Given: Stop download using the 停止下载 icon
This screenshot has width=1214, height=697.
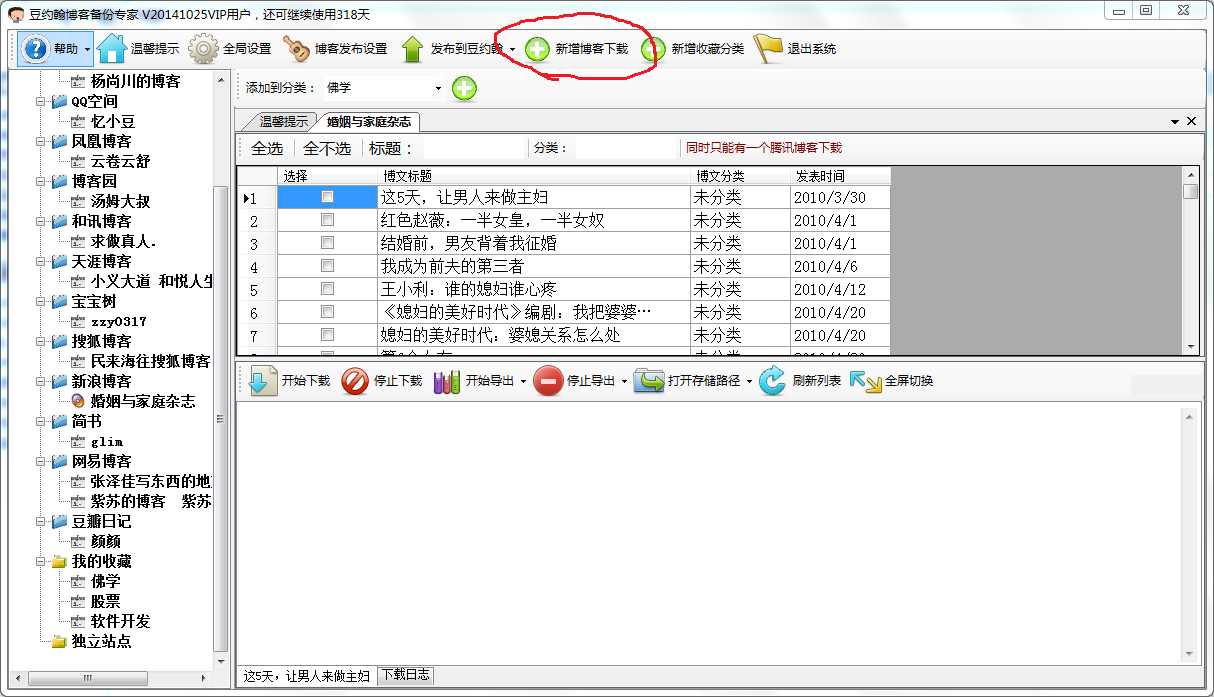Looking at the screenshot, I should pos(352,380).
